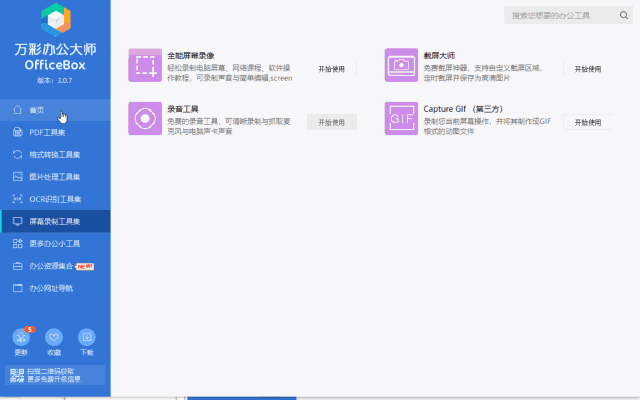Click the 下载 download icon
640x400 pixels.
[87, 337]
